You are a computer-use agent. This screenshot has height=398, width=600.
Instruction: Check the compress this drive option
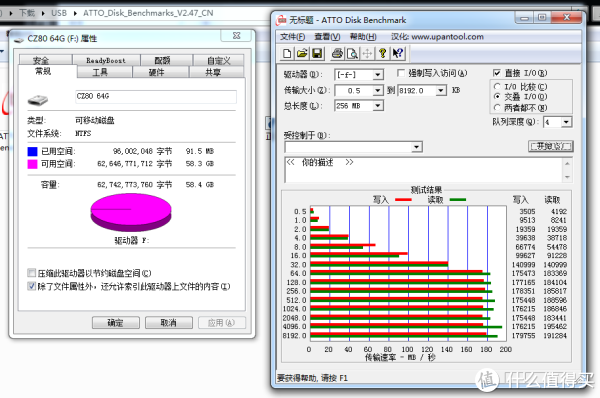(x=31, y=273)
